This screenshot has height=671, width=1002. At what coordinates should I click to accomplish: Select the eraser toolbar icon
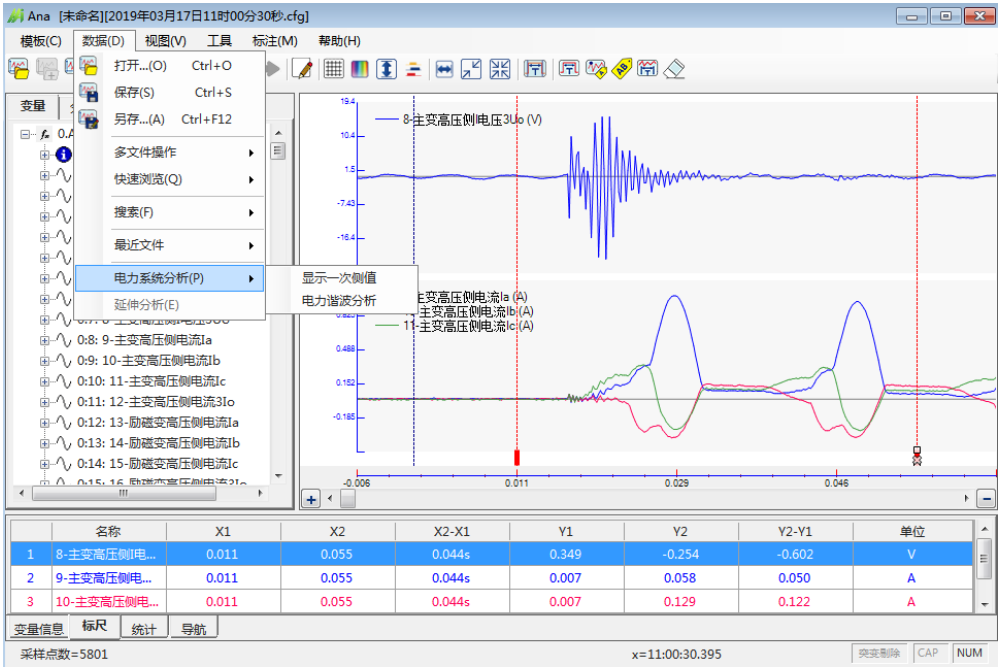click(674, 68)
